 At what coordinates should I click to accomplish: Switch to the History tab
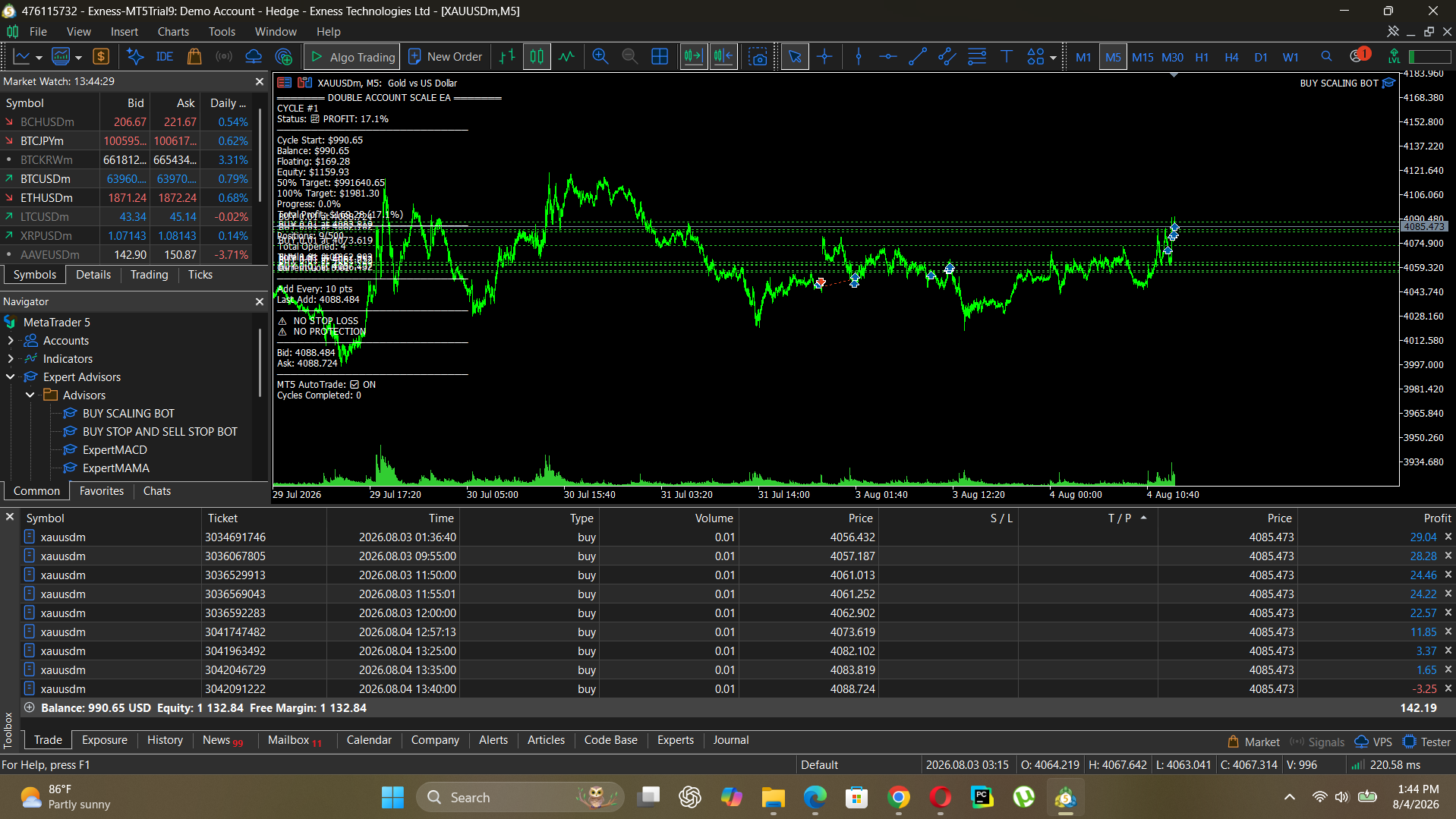click(x=165, y=740)
